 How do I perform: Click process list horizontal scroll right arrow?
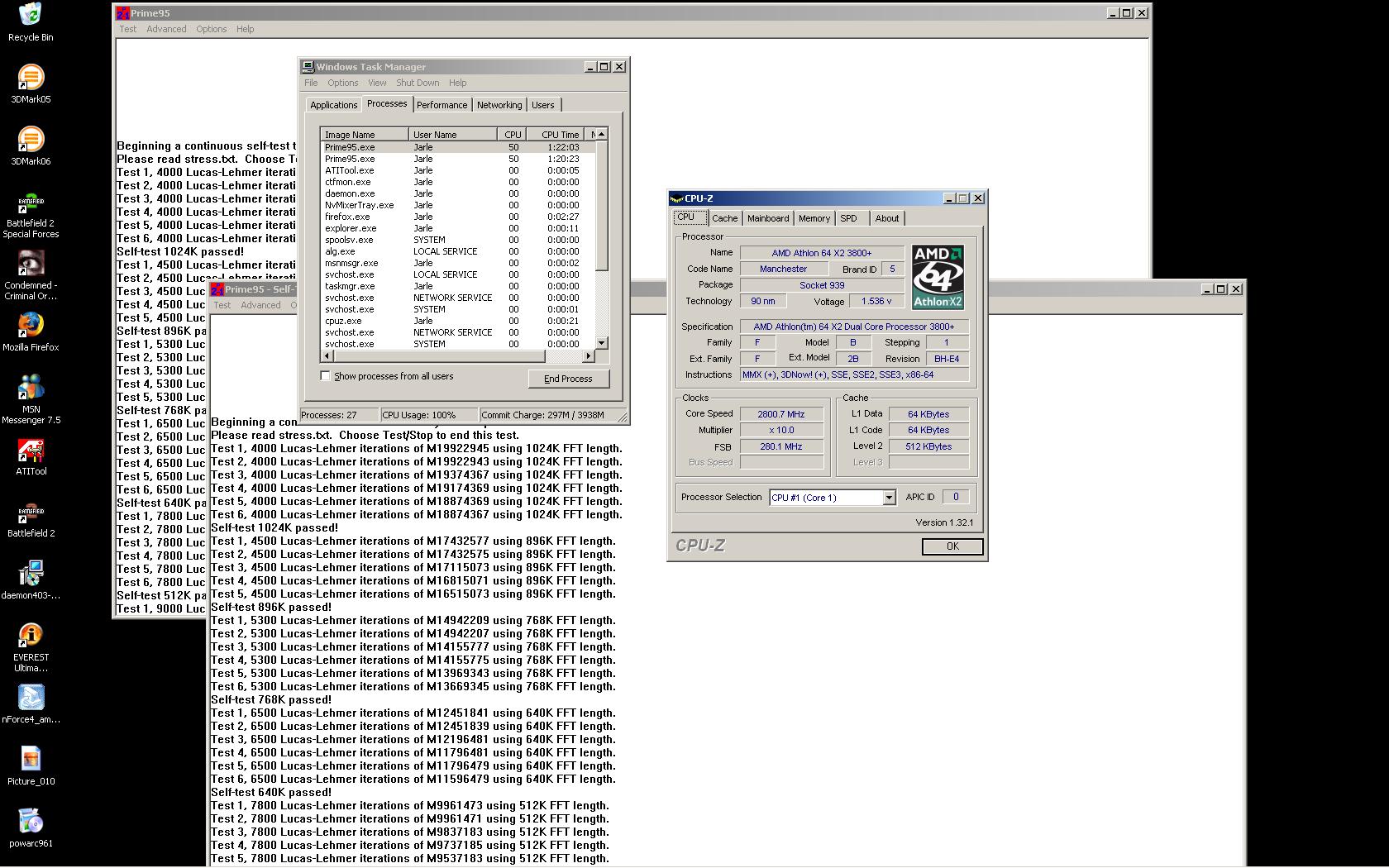pyautogui.click(x=589, y=356)
